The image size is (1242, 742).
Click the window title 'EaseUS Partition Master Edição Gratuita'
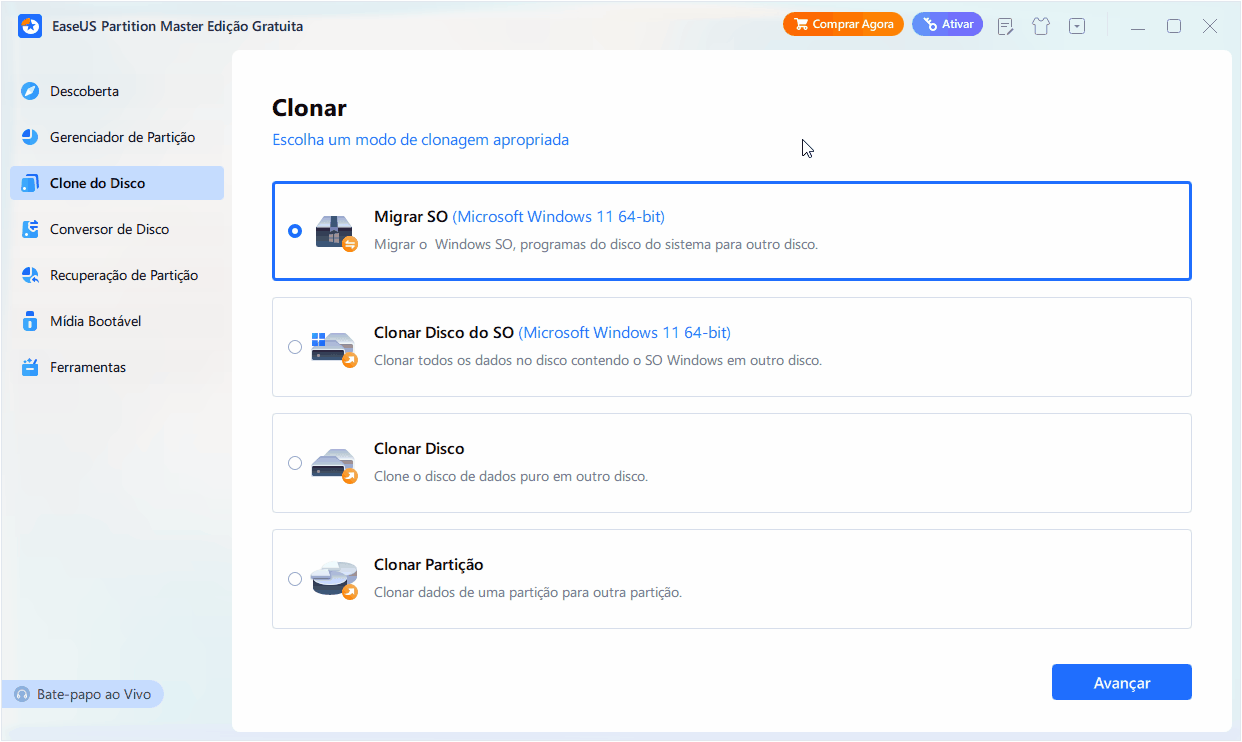coord(177,26)
